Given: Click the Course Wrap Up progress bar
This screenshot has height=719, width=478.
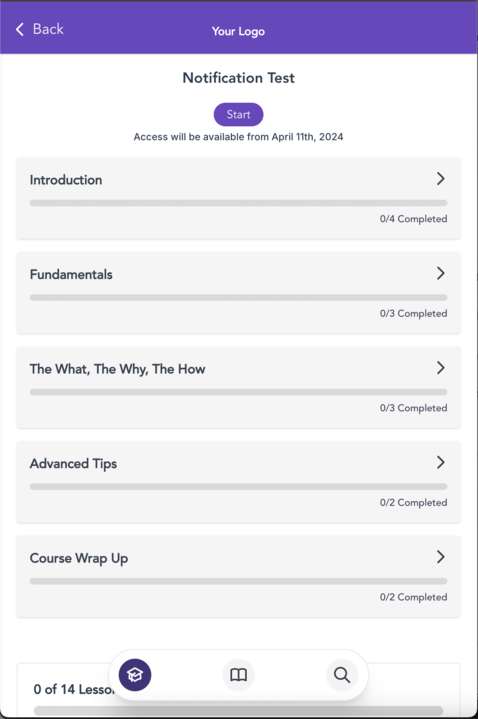Looking at the screenshot, I should point(239,581).
